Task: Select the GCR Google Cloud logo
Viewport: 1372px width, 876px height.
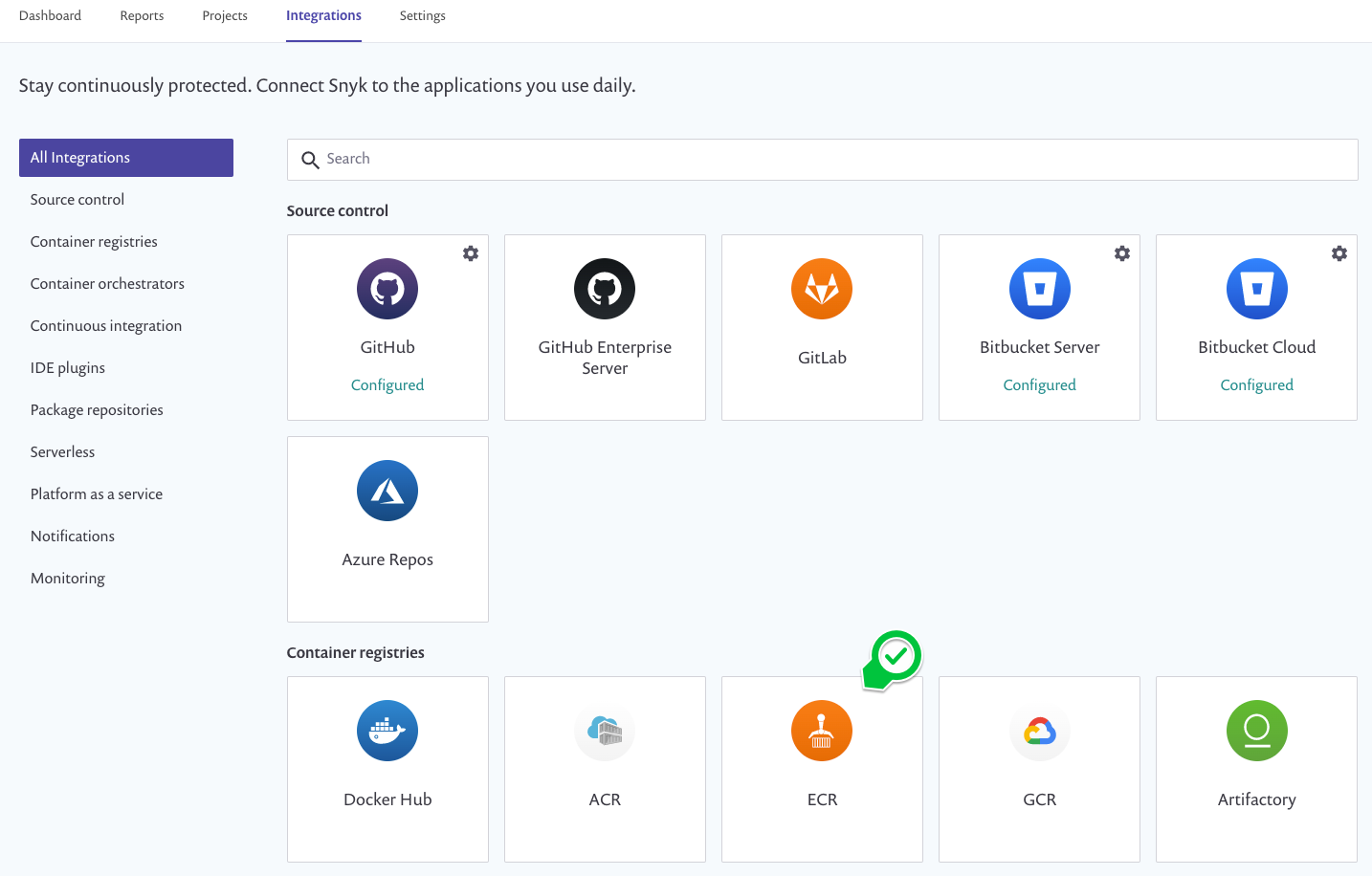Action: [x=1040, y=731]
